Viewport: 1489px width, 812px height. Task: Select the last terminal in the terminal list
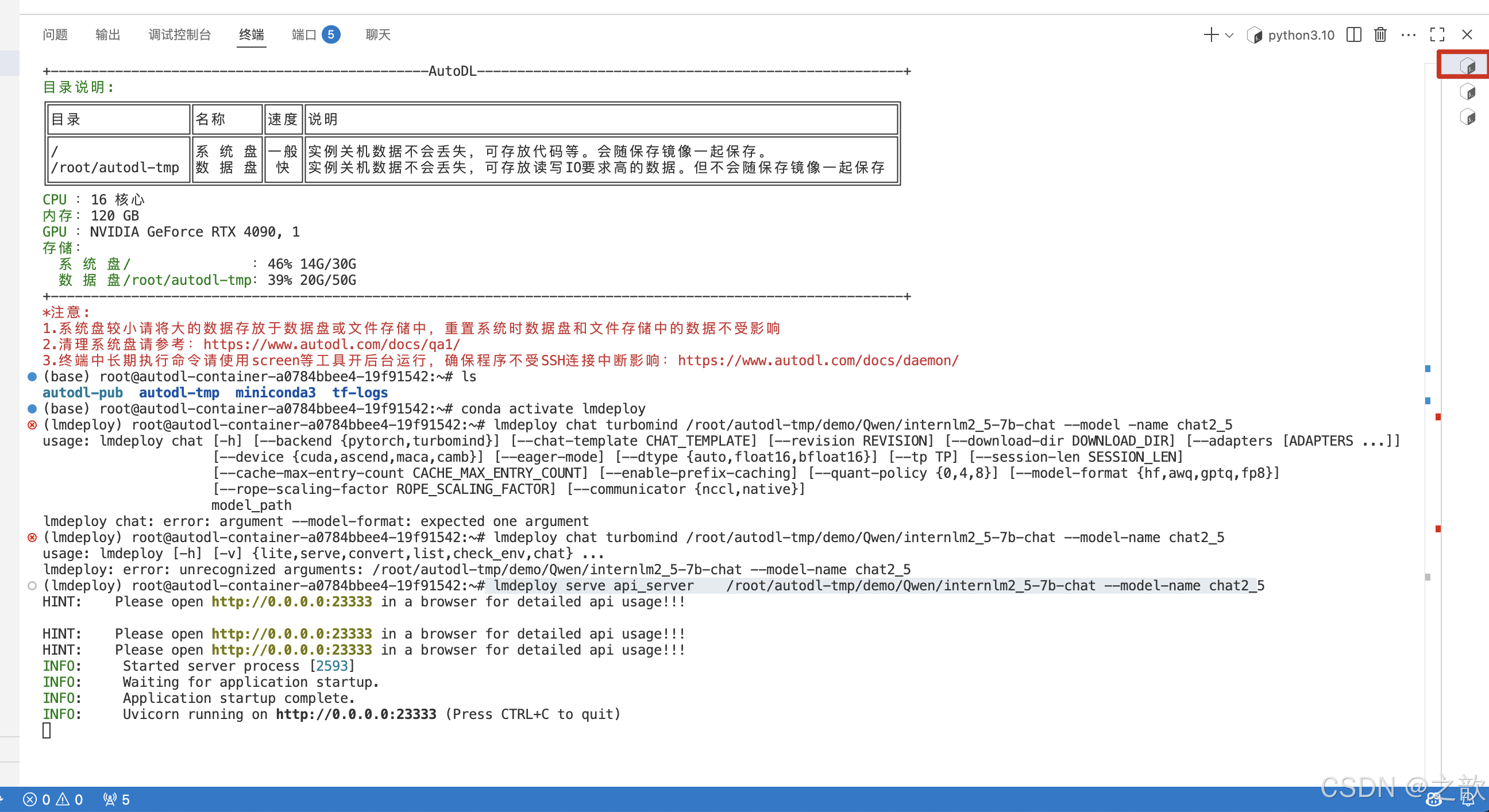[1467, 117]
